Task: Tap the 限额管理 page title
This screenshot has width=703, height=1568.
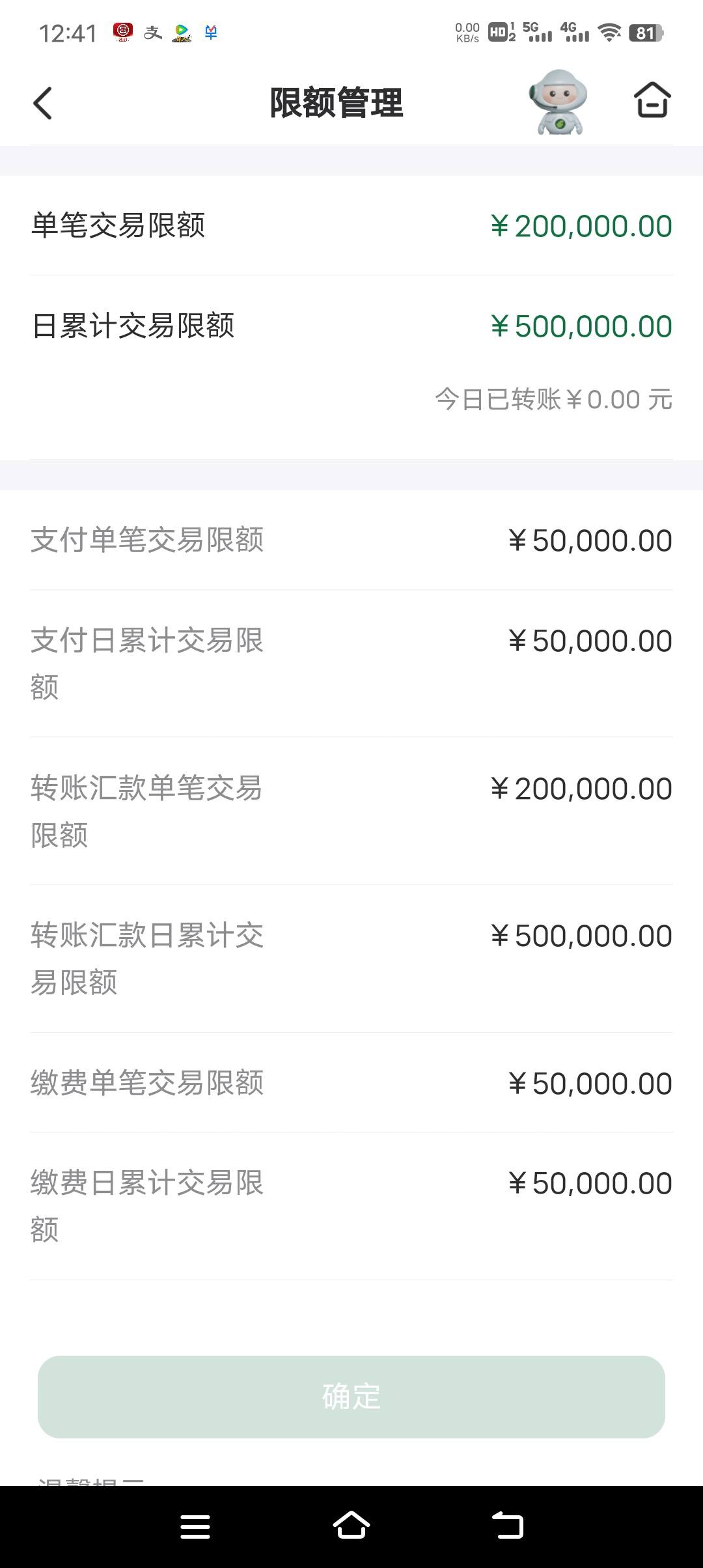Action: 337,102
